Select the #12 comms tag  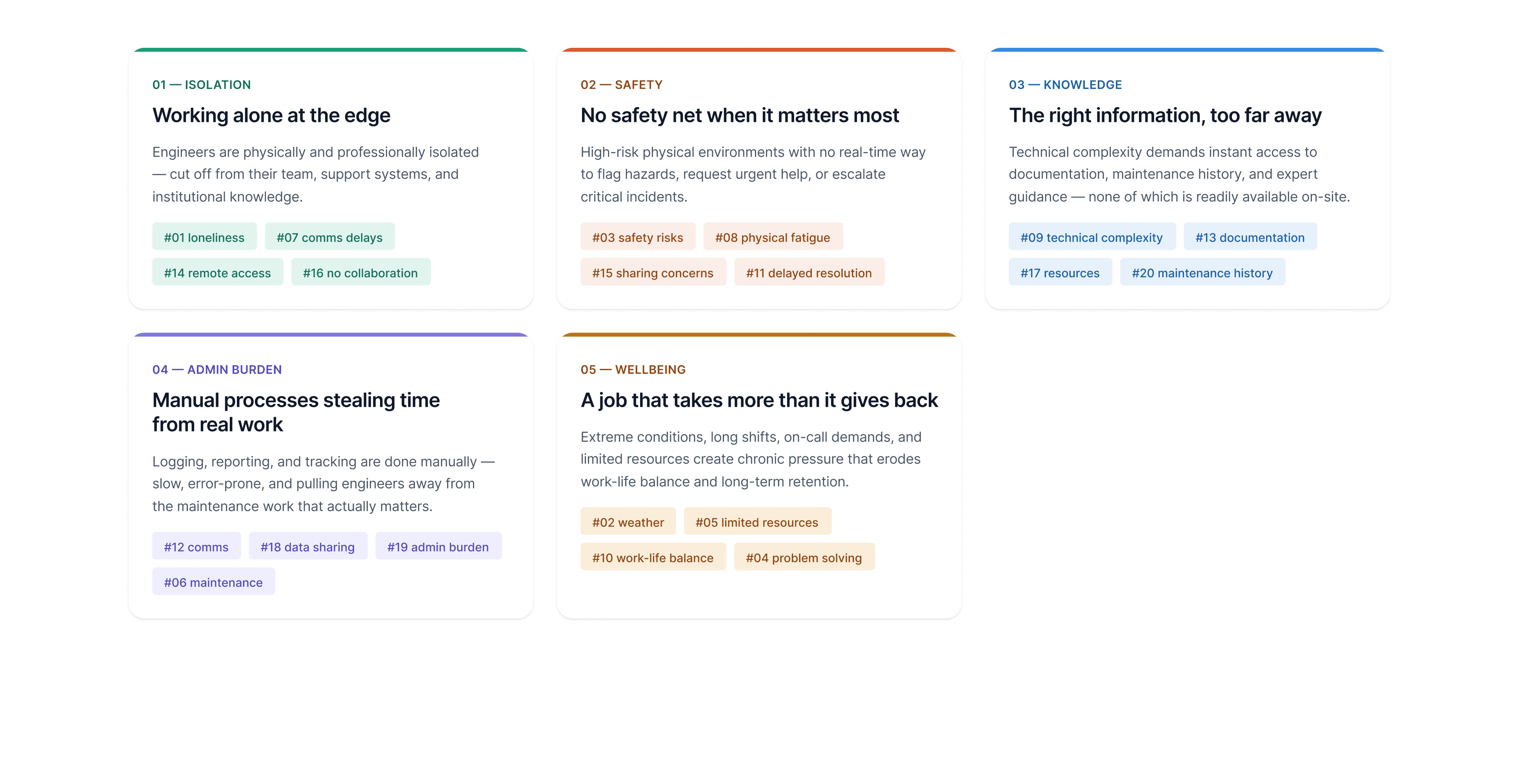196,547
